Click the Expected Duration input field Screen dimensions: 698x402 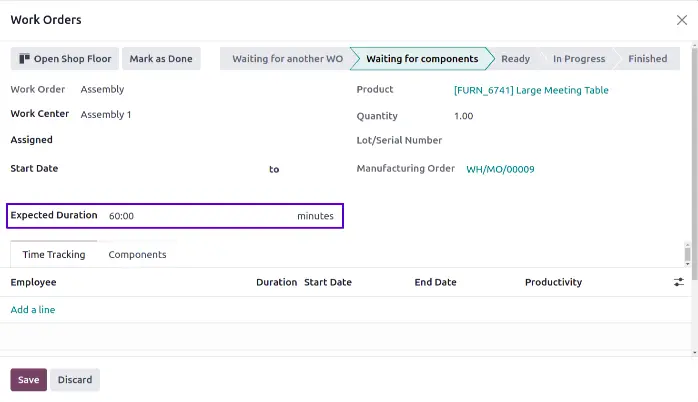coord(200,216)
